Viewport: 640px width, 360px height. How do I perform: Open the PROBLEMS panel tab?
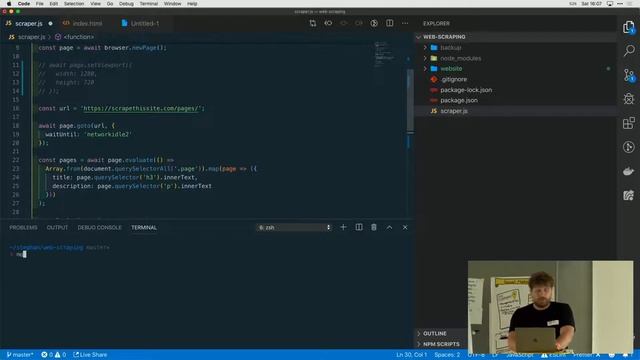pyautogui.click(x=23, y=227)
